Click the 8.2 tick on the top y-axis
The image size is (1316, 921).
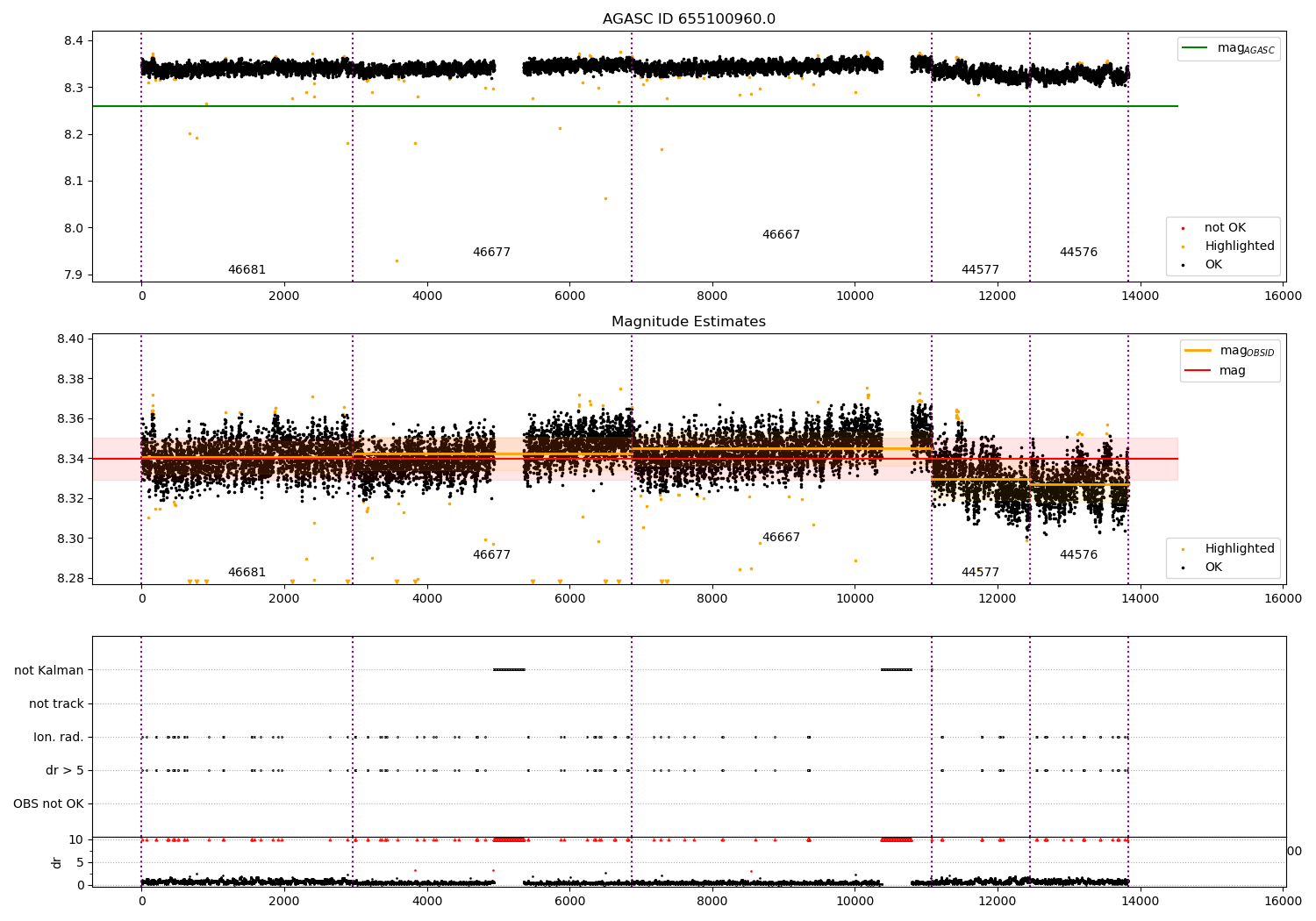(74, 135)
